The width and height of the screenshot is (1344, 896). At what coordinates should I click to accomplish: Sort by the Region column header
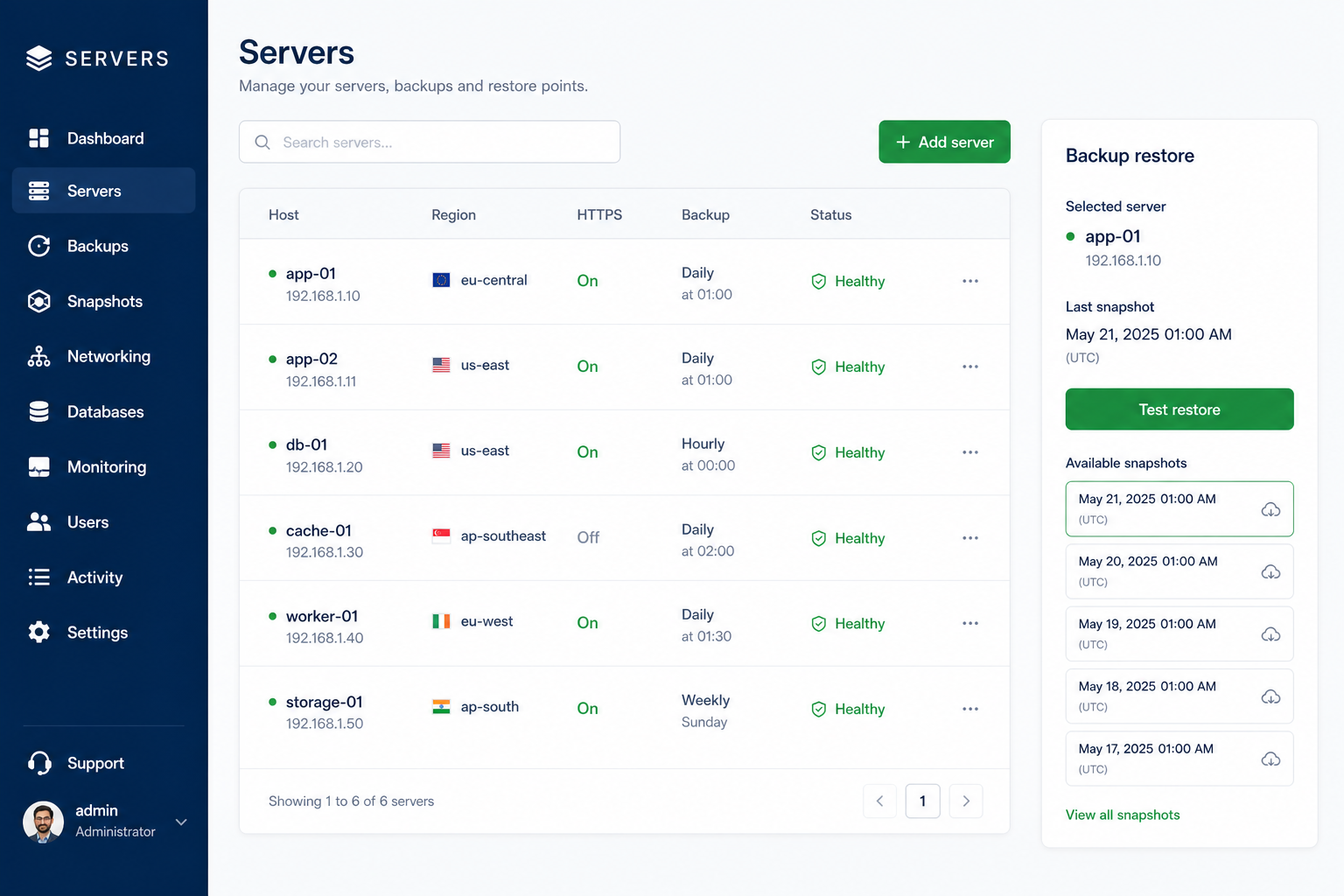(453, 215)
